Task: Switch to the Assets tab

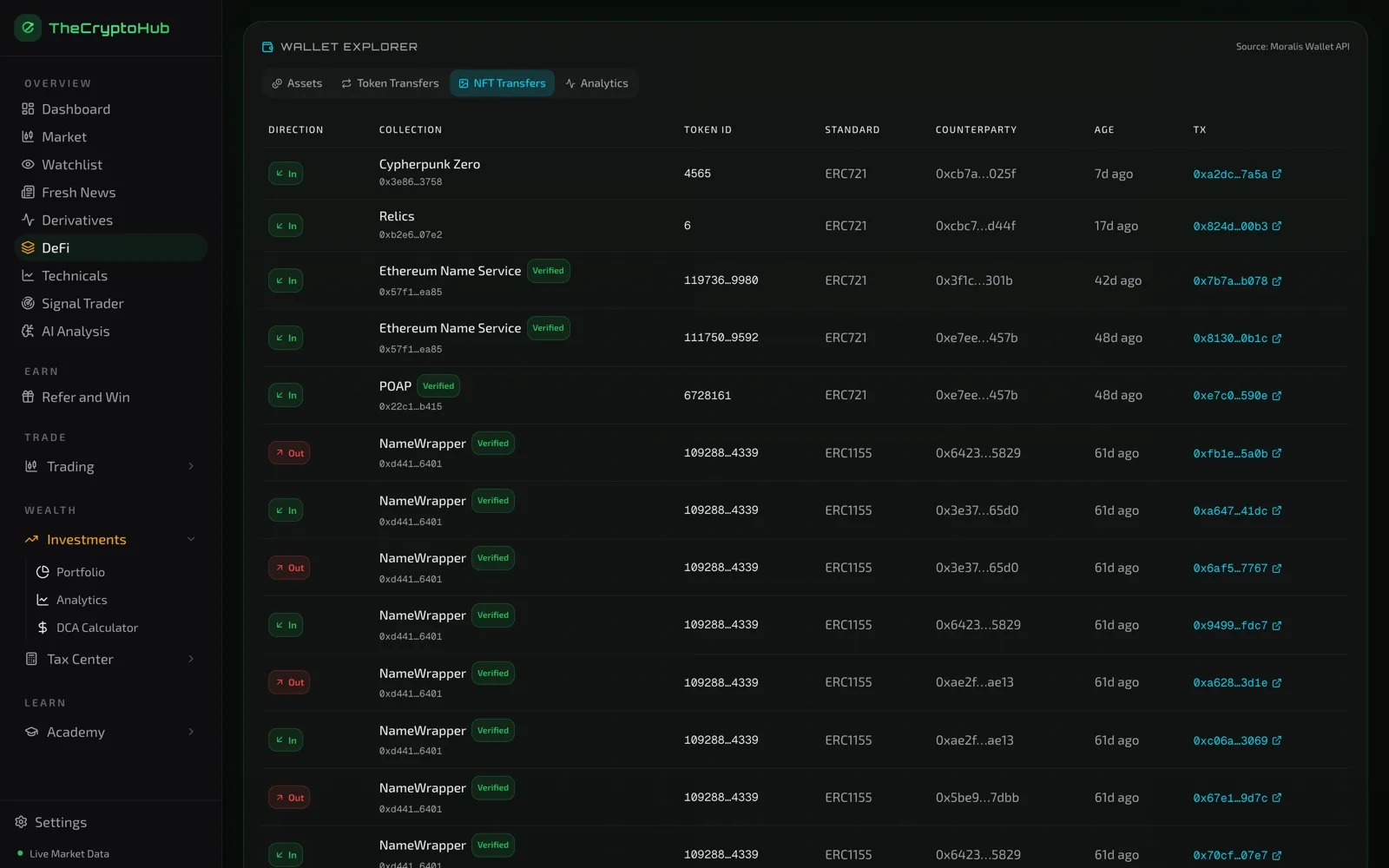Action: tap(297, 83)
